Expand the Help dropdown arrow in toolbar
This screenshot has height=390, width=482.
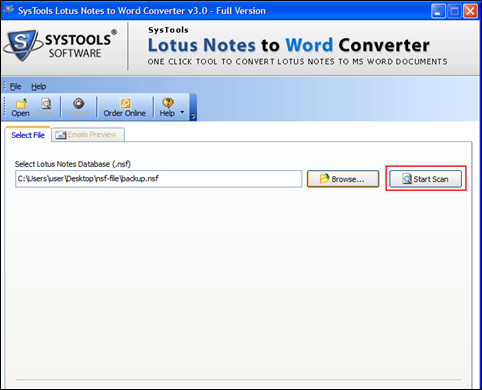[x=182, y=112]
